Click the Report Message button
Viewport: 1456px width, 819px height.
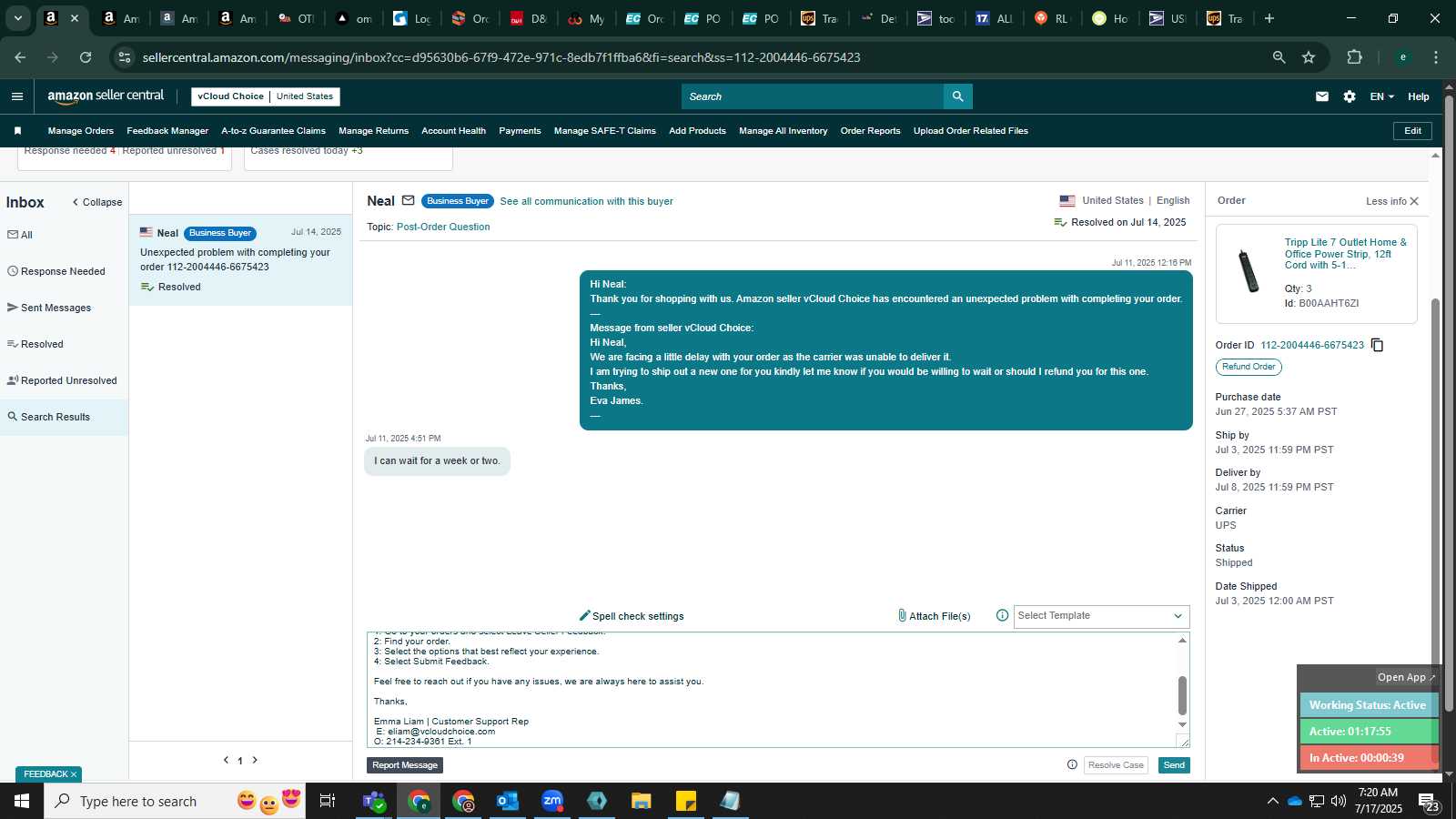(405, 765)
